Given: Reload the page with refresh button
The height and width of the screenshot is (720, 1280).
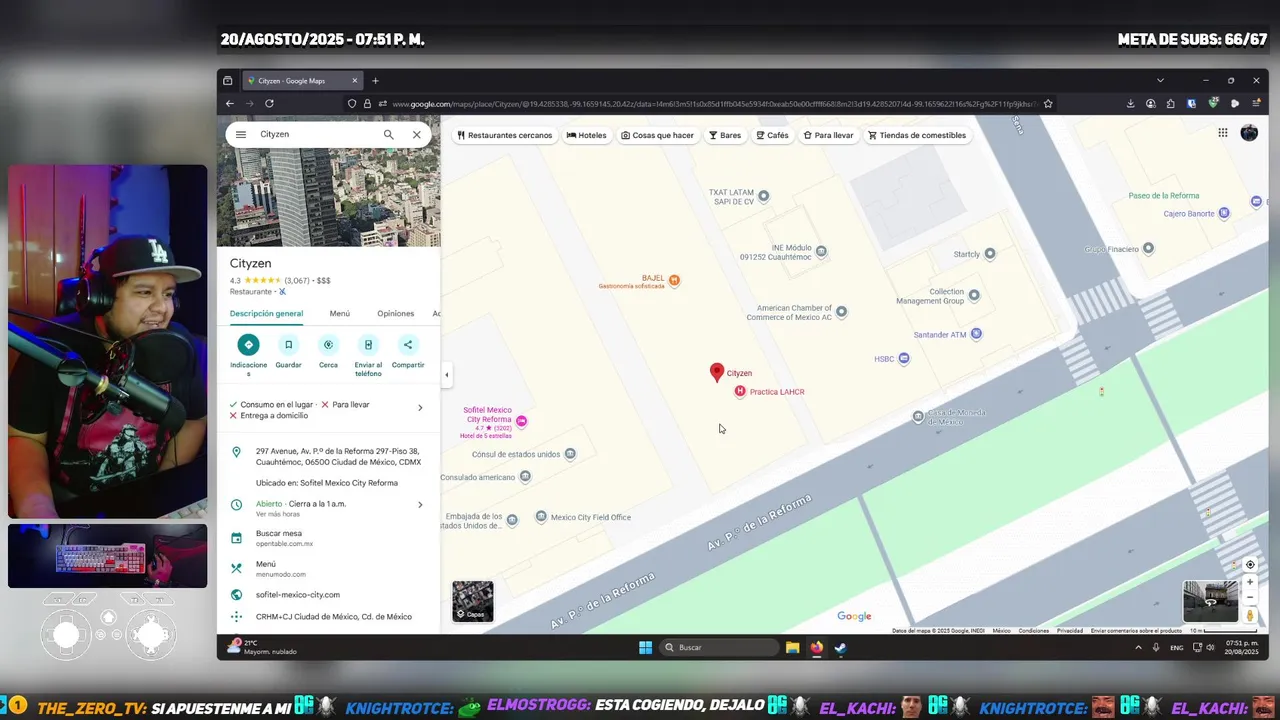Looking at the screenshot, I should point(269,103).
